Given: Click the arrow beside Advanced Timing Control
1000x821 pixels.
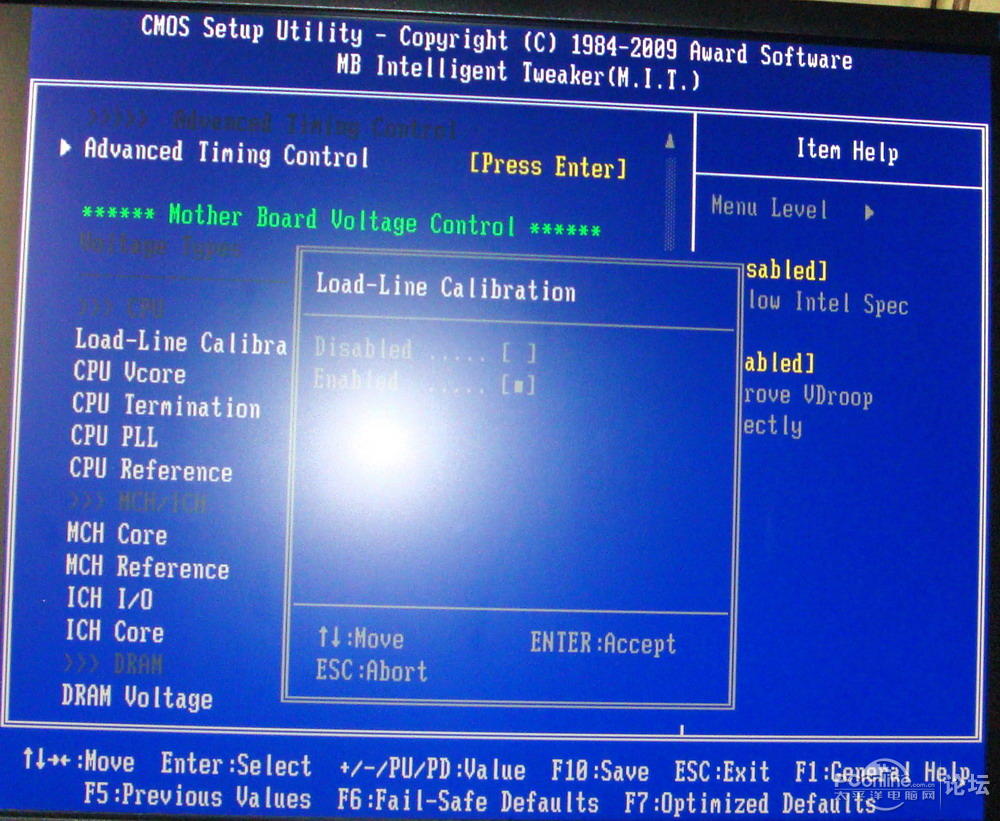Looking at the screenshot, I should [66, 148].
